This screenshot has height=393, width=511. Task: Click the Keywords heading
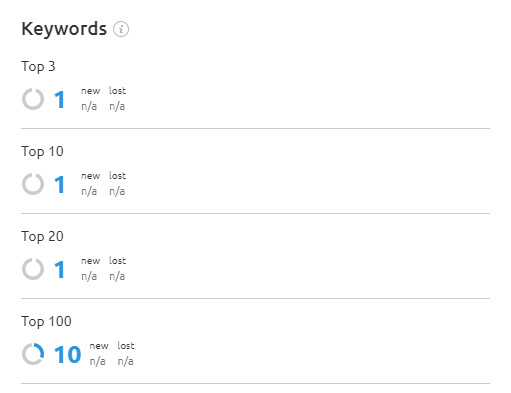[x=64, y=29]
